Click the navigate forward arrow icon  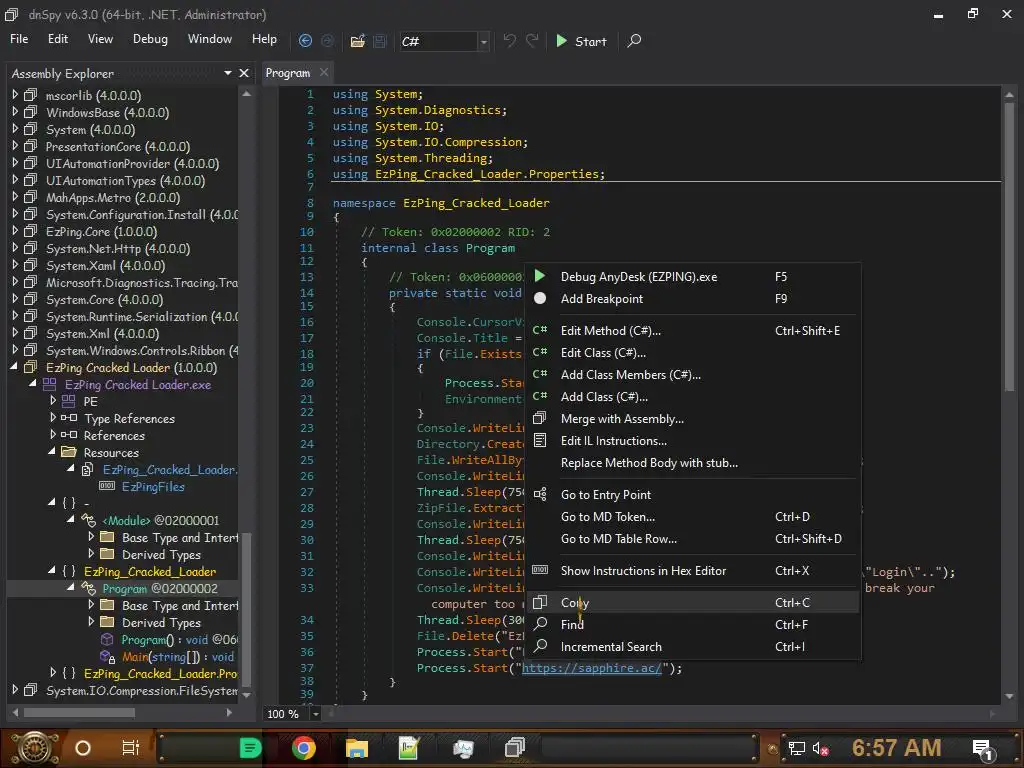(x=327, y=41)
